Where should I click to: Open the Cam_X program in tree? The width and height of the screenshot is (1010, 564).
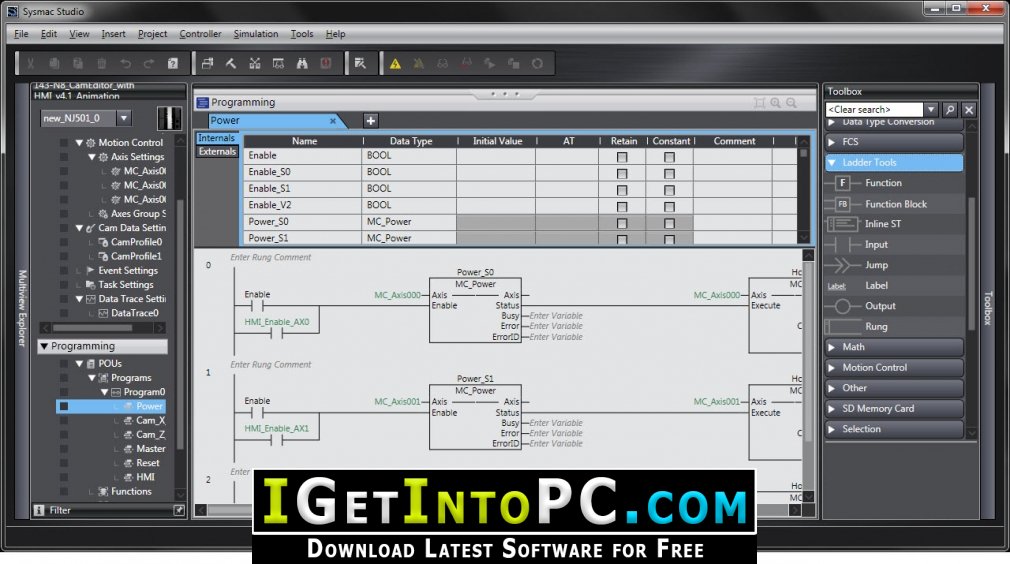coord(150,420)
